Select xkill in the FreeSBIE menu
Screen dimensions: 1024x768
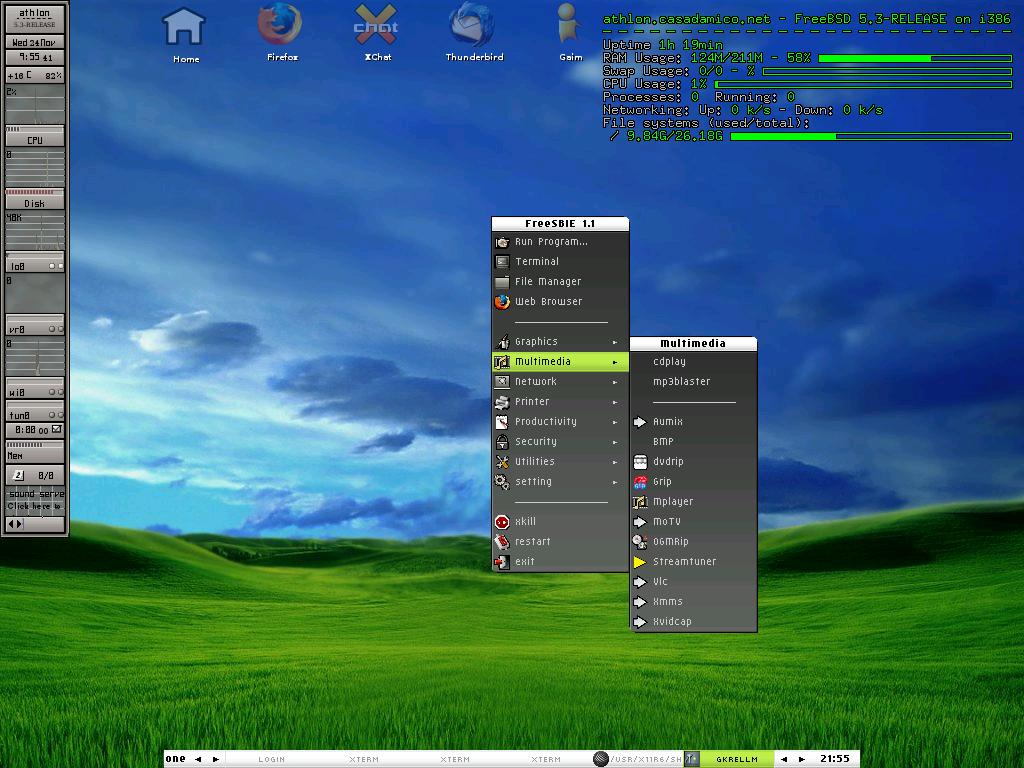click(x=560, y=521)
